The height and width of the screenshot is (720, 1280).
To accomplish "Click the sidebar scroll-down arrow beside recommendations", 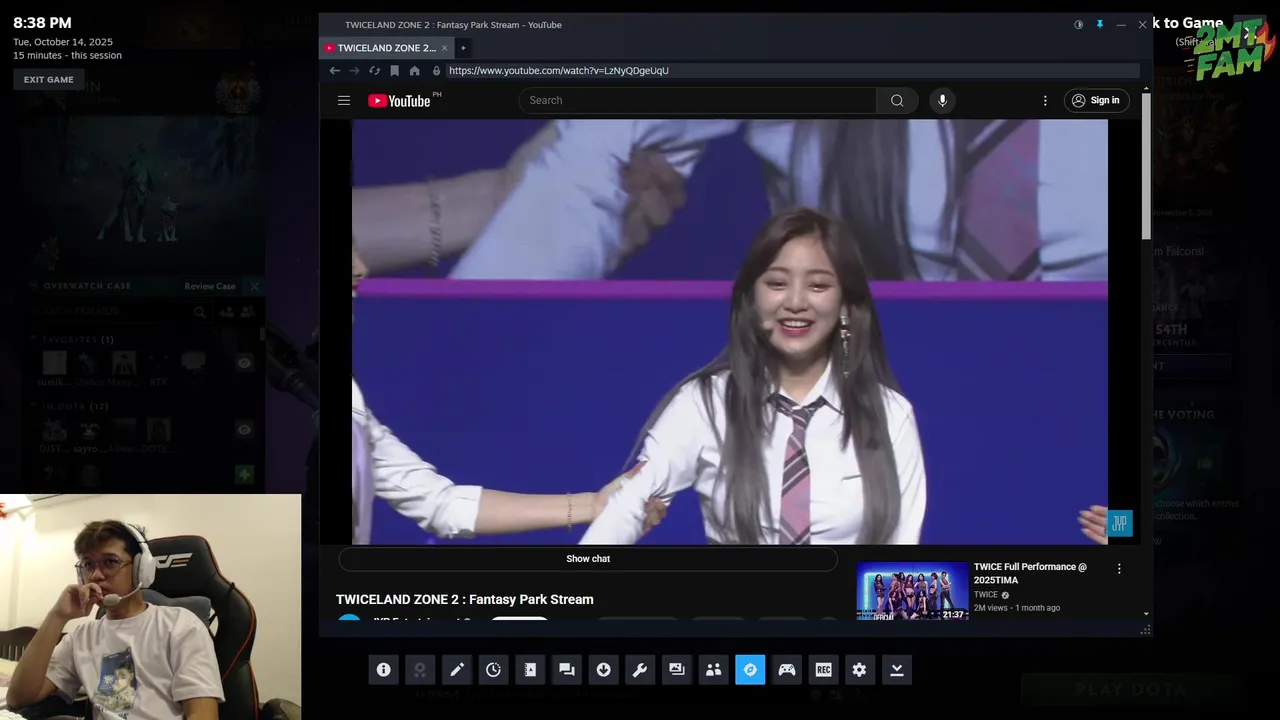I will pyautogui.click(x=1146, y=614).
